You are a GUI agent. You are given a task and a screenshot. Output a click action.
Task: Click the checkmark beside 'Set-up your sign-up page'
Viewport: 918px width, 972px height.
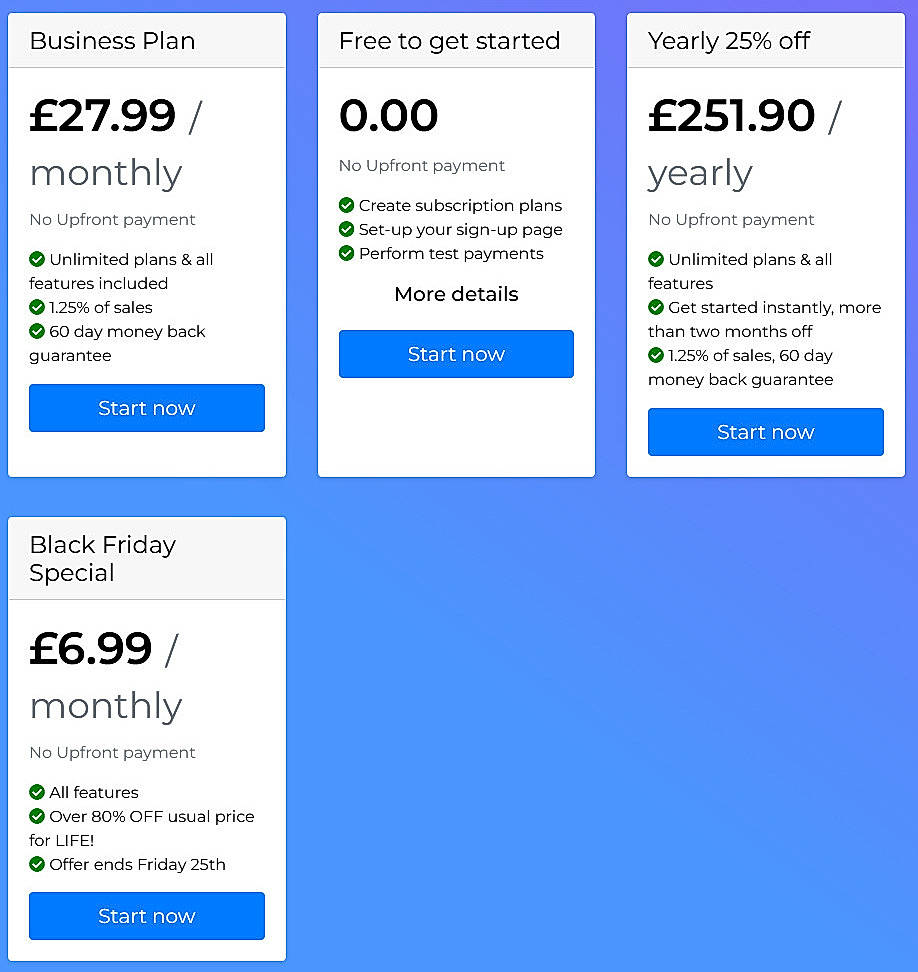(x=346, y=229)
